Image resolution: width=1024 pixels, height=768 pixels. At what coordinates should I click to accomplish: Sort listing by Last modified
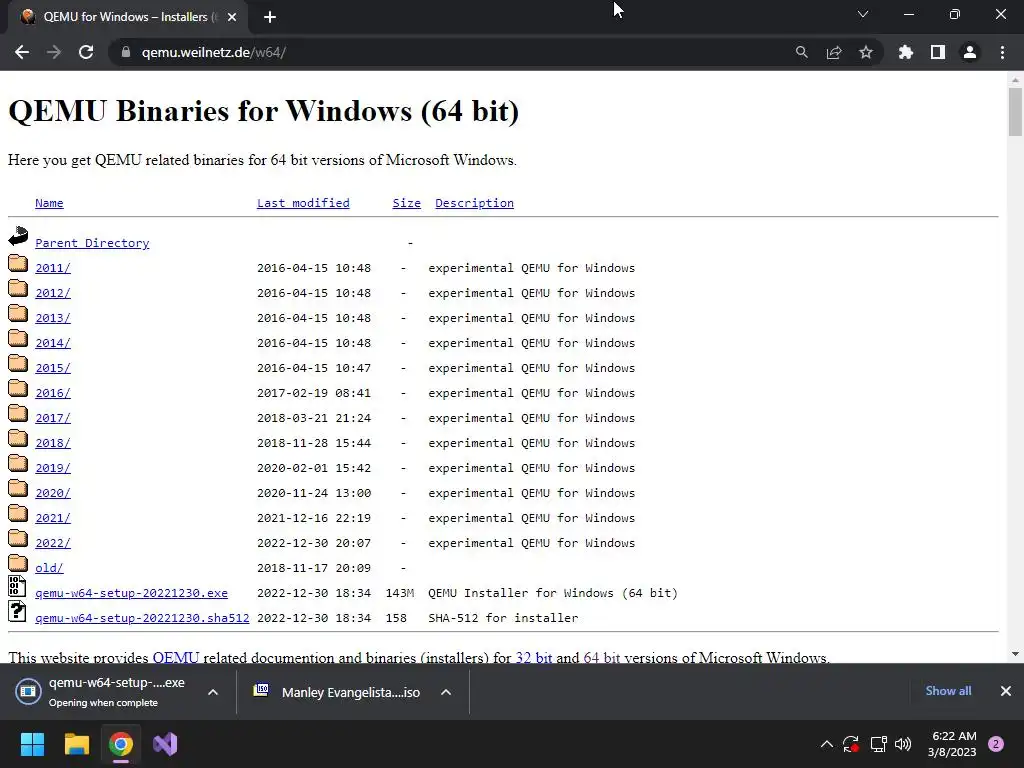(303, 203)
